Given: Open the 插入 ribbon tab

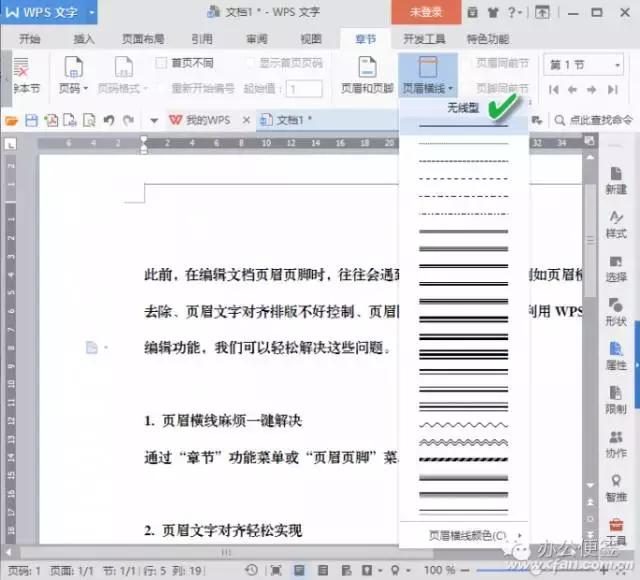Looking at the screenshot, I should coord(84,39).
